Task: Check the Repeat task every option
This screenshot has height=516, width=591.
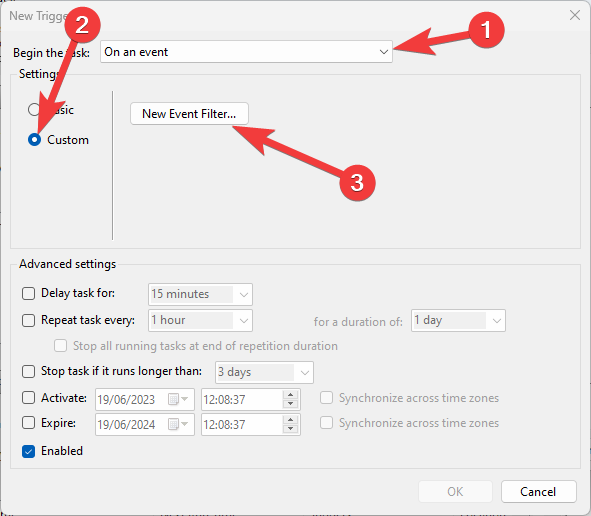Action: pyautogui.click(x=28, y=320)
